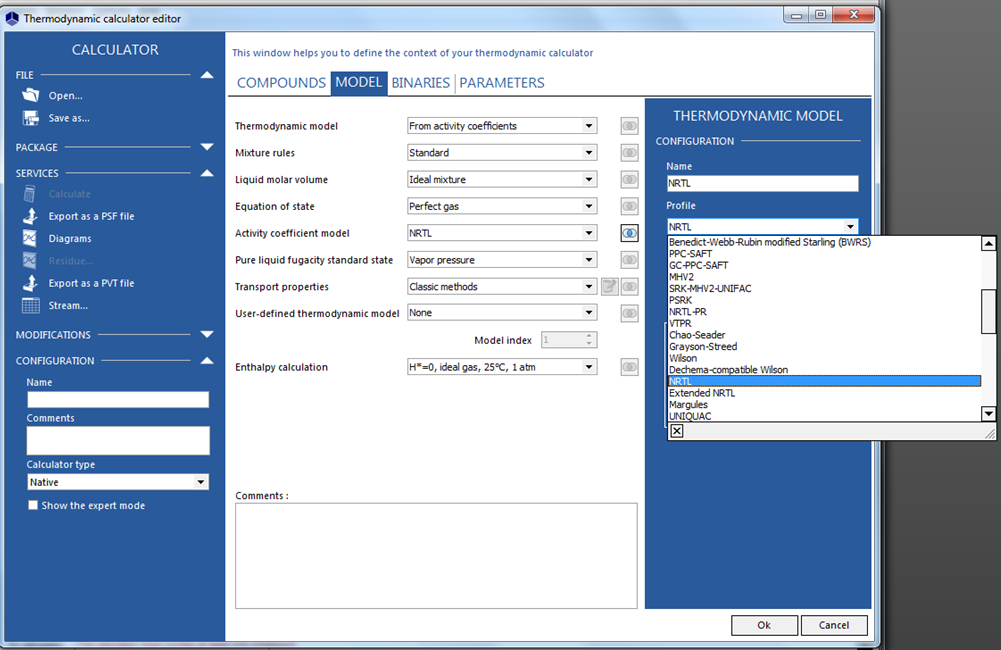The height and width of the screenshot is (650, 1001).
Task: Enable the Show the expert mode checkbox
Action: click(x=33, y=505)
